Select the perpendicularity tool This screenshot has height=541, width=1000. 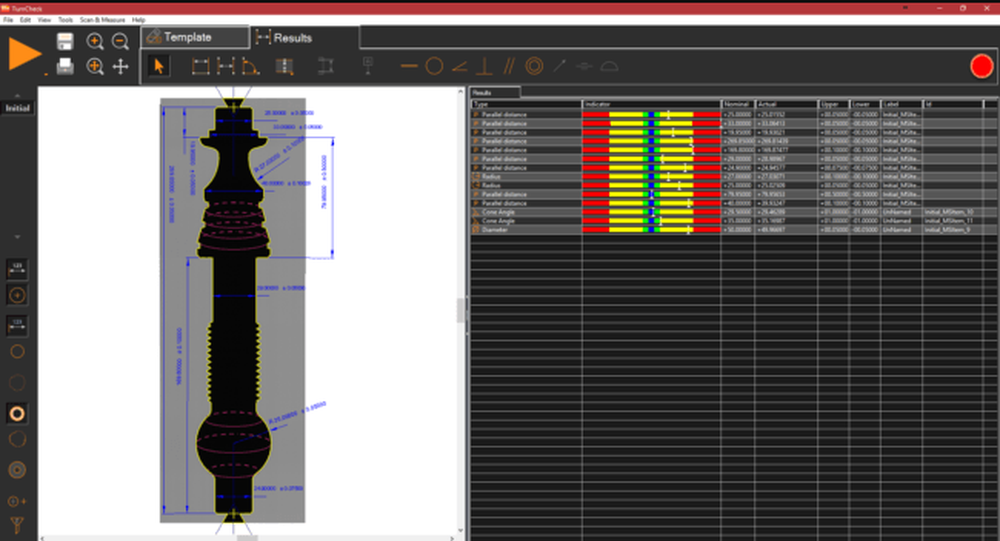tap(484, 66)
